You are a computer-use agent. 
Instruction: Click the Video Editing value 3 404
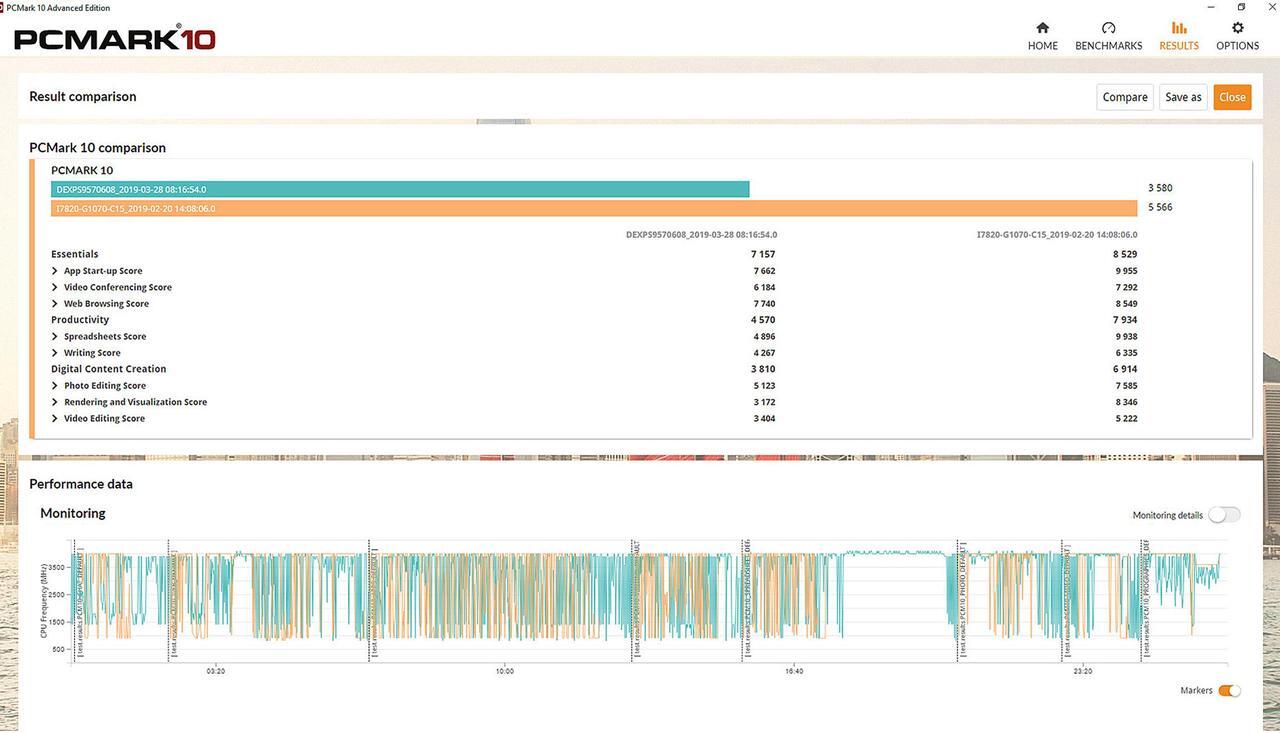point(764,419)
